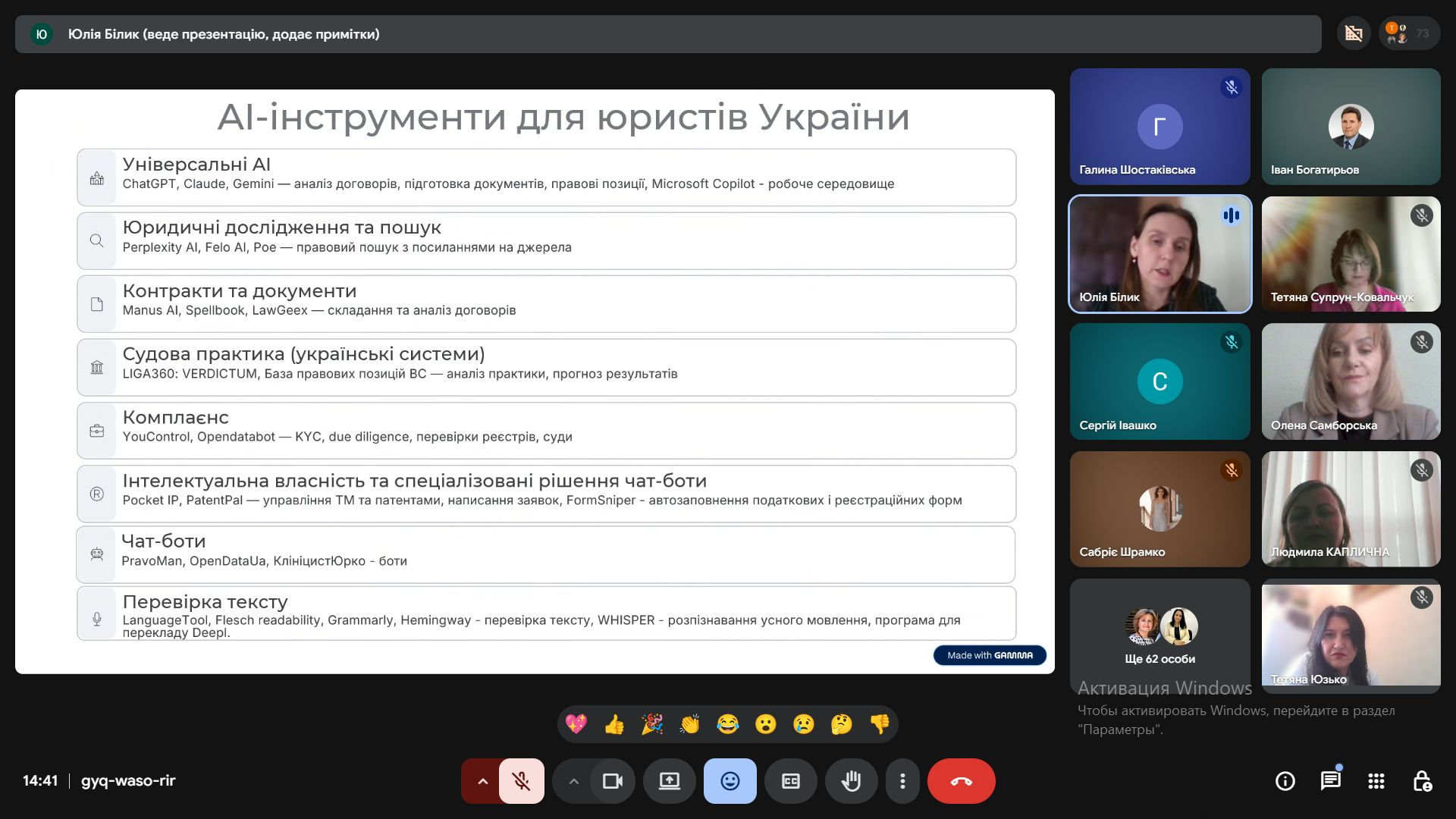Click the clock showing 14:41
Screen dimensions: 1456x819
(x=40, y=781)
